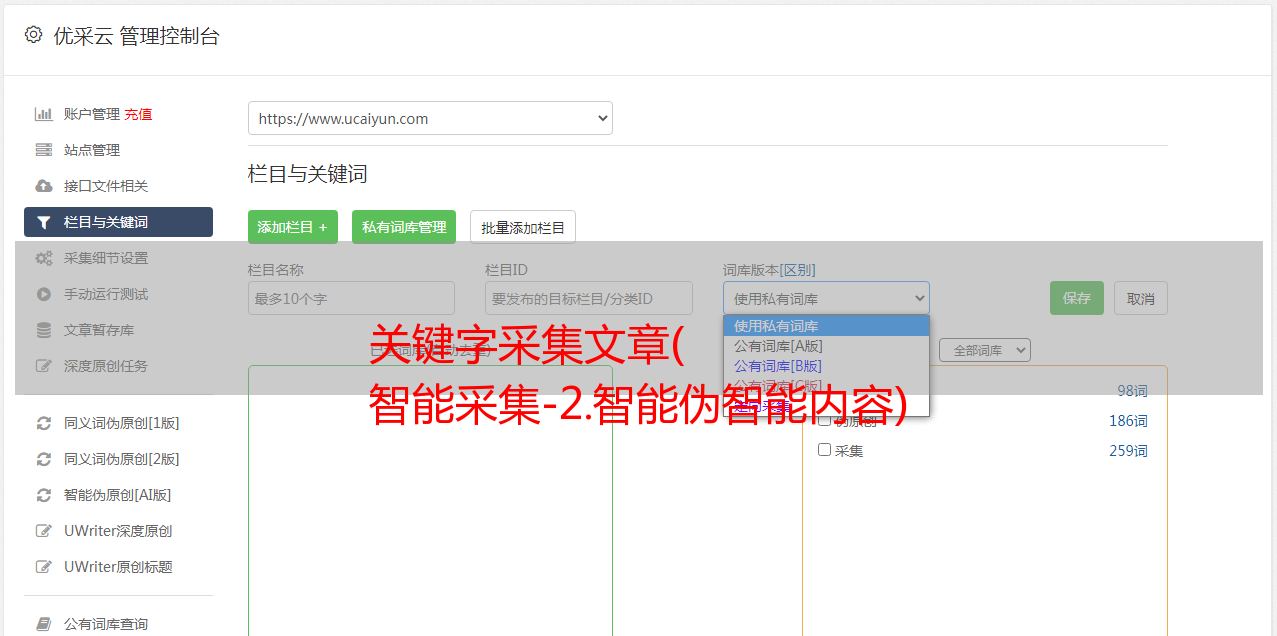Tick the 采集 checkbox
1277x636 pixels.
pyautogui.click(x=825, y=450)
